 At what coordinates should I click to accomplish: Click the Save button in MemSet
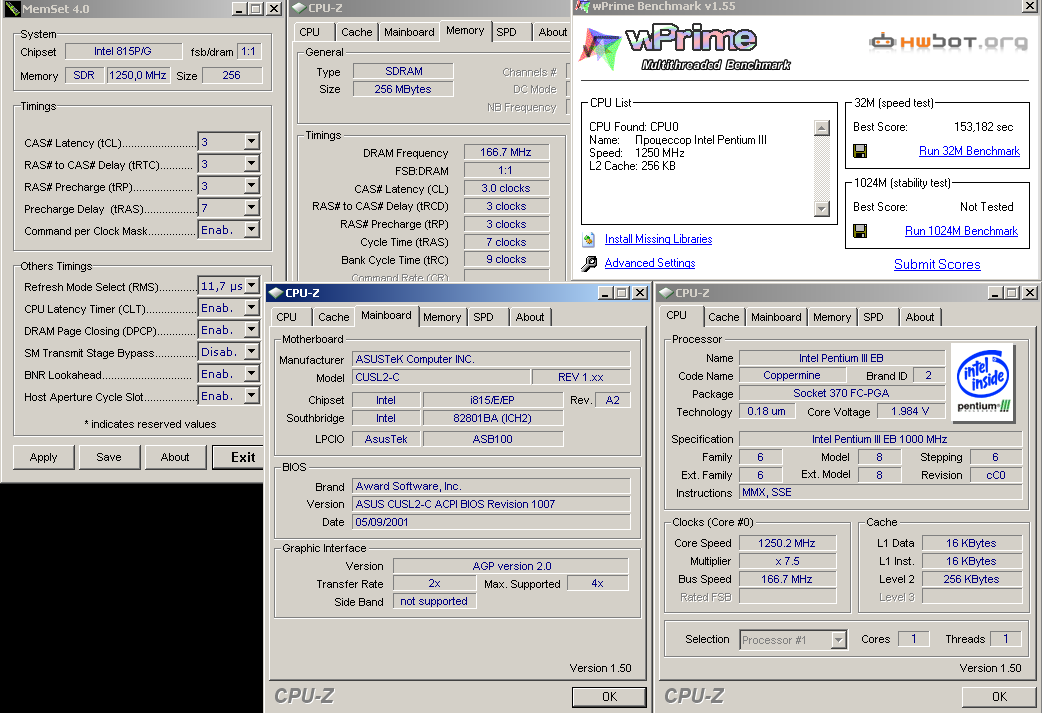point(109,457)
